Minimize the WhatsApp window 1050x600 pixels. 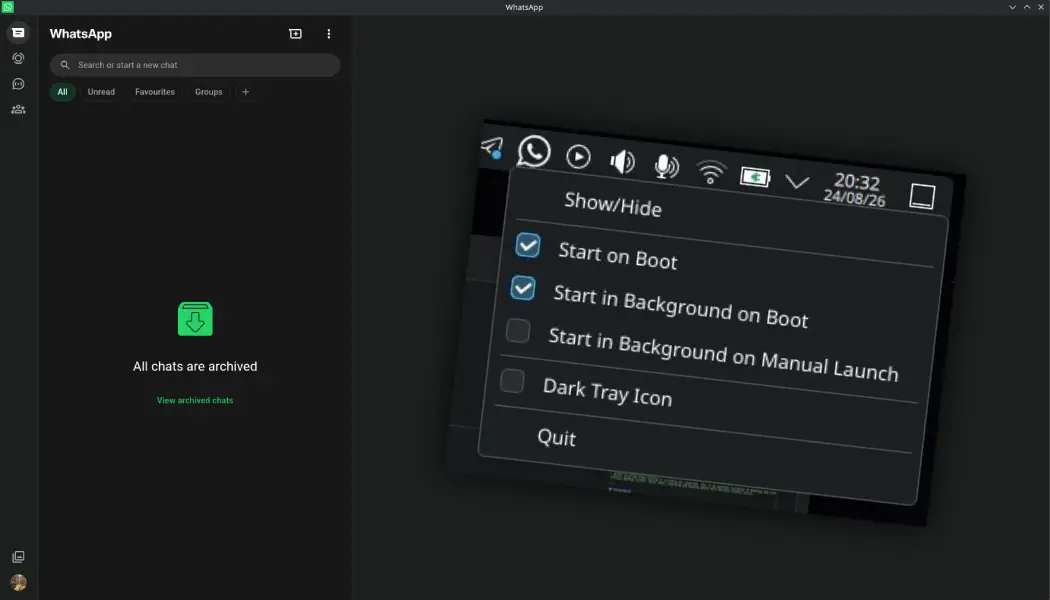pyautogui.click(x=1012, y=7)
